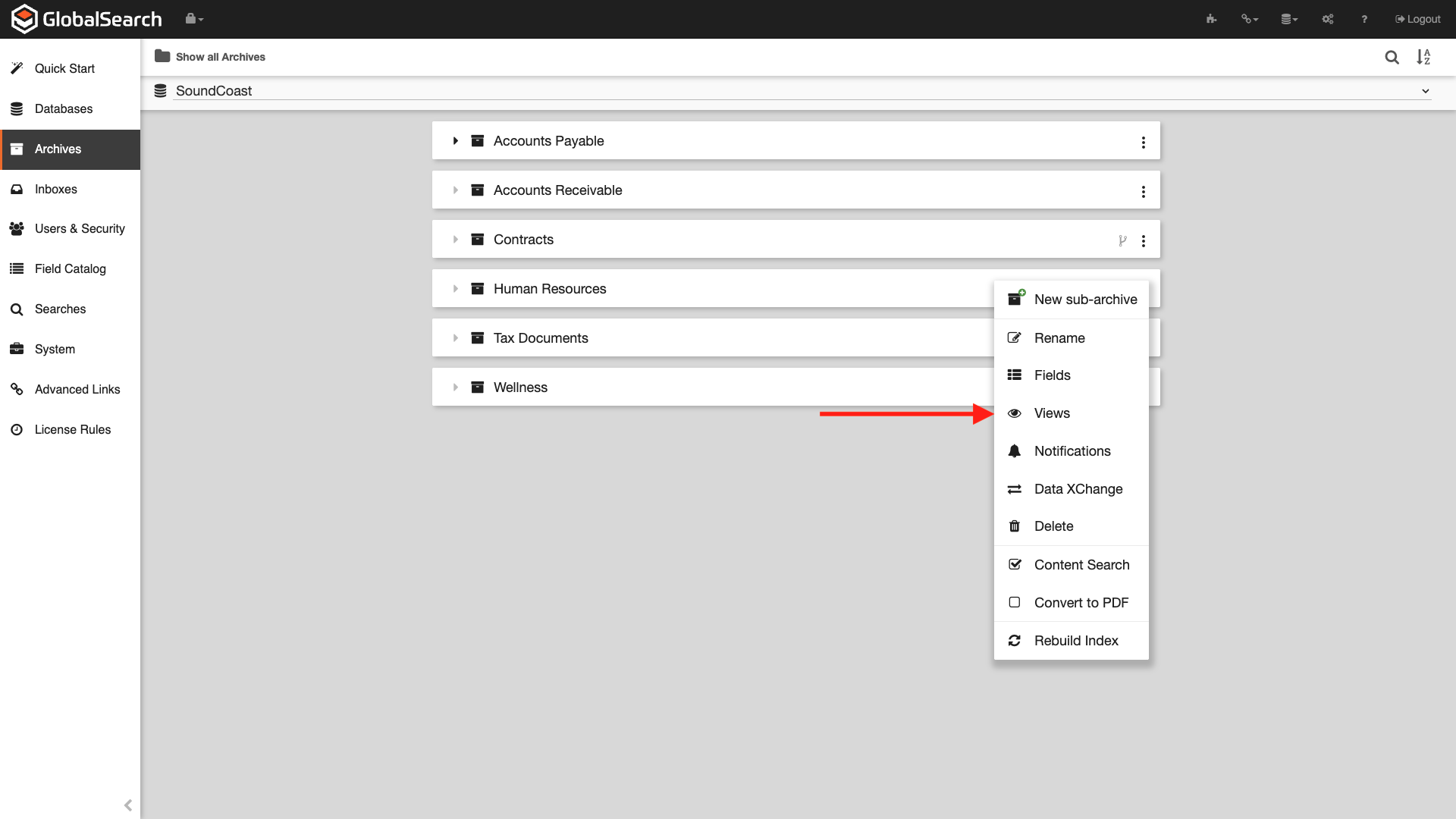The height and width of the screenshot is (819, 1456).
Task: Select Archives in sidebar
Action: (70, 149)
